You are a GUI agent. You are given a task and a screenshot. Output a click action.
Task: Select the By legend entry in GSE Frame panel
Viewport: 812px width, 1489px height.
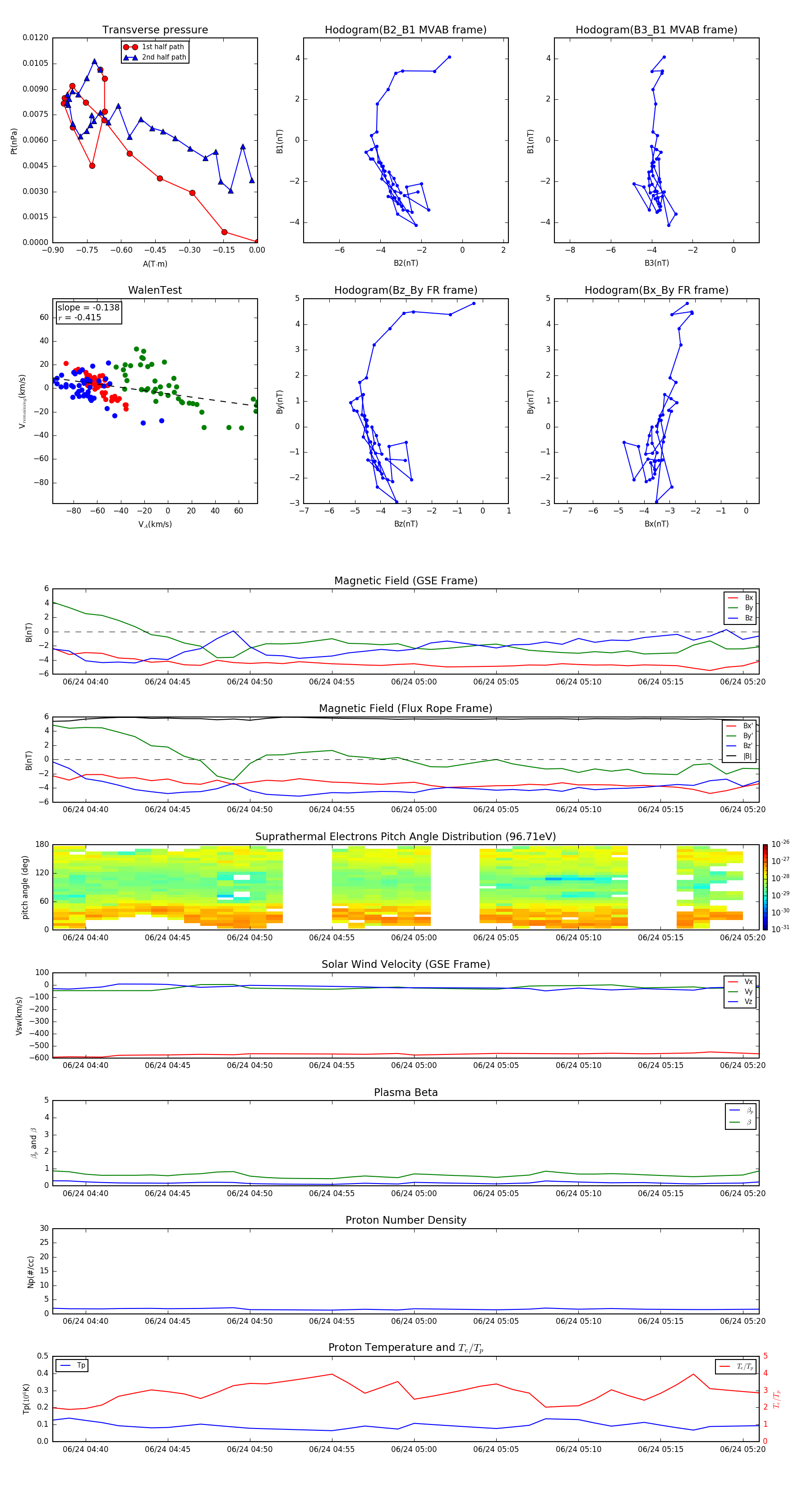point(740,608)
